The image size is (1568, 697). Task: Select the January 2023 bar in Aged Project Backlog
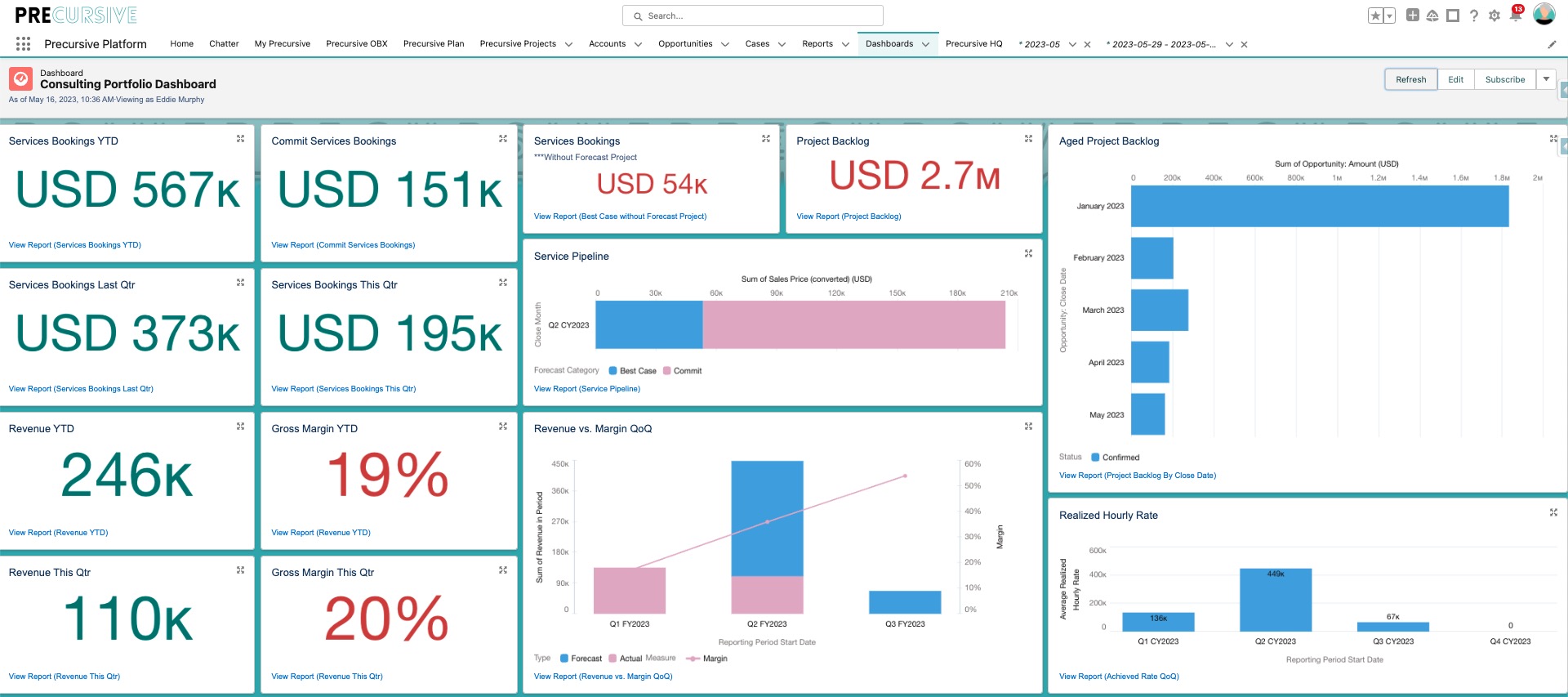[x=1320, y=206]
